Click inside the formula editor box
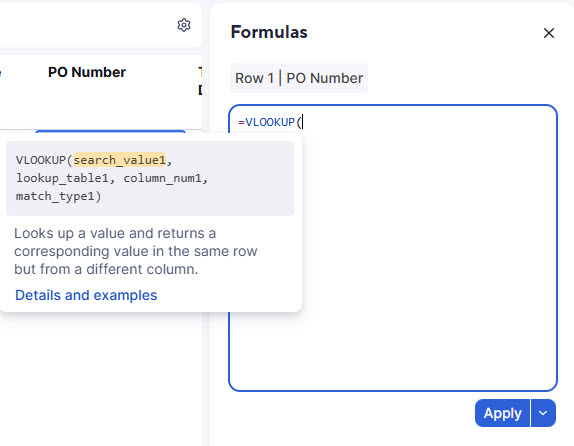Viewport: 574px width, 446px height. (x=393, y=248)
